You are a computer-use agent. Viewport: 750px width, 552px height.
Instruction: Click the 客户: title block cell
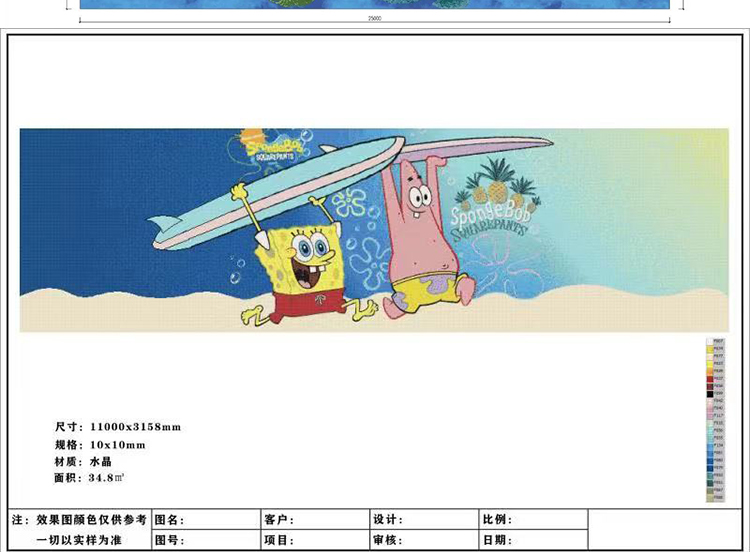(315, 519)
